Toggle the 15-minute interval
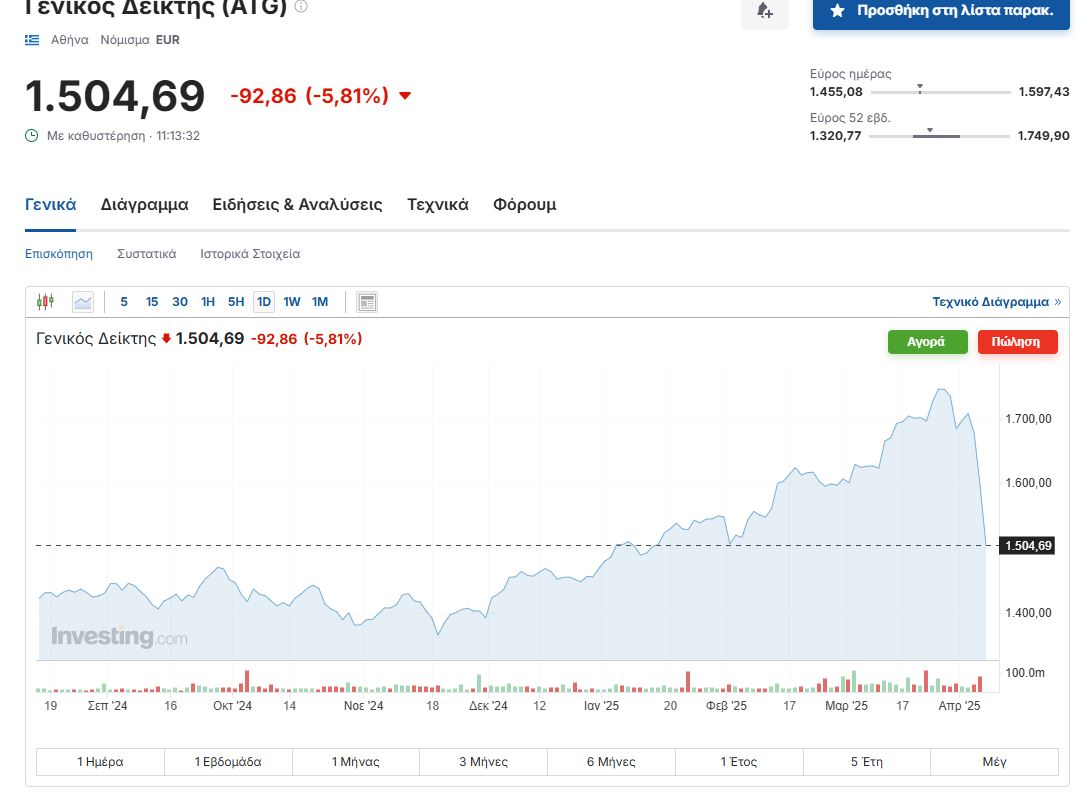 pyautogui.click(x=152, y=302)
